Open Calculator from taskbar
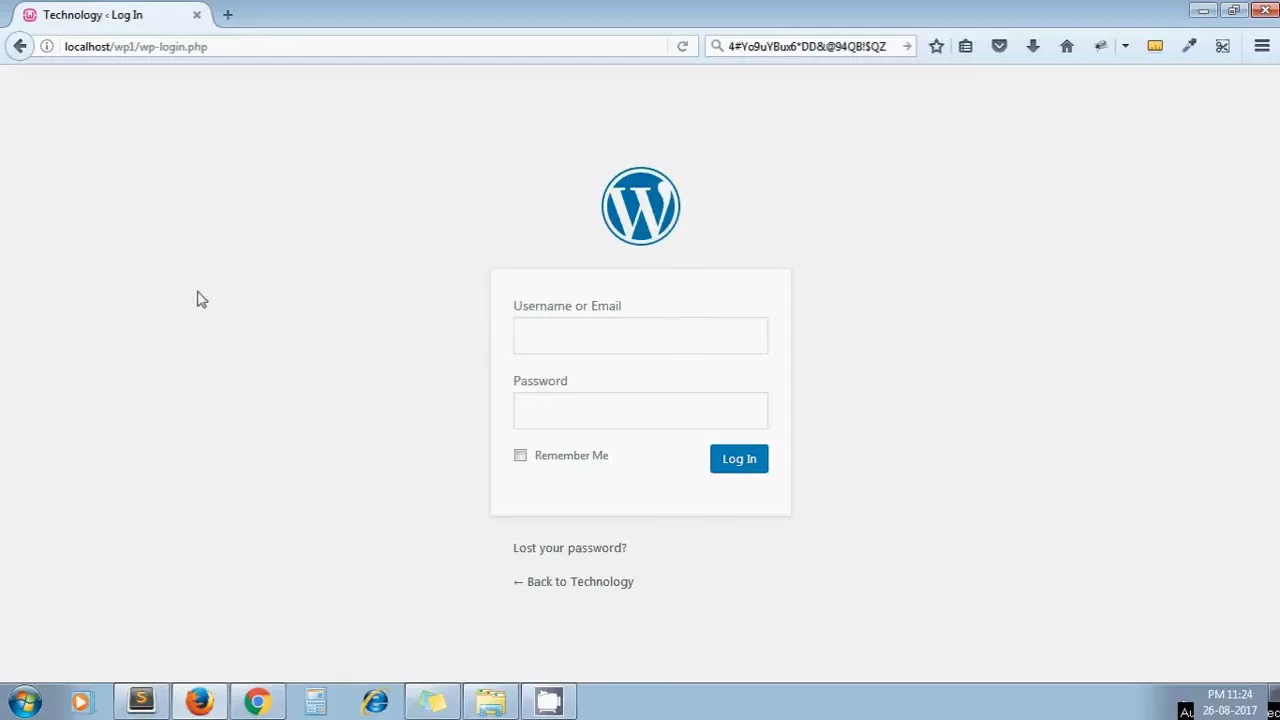 click(315, 701)
